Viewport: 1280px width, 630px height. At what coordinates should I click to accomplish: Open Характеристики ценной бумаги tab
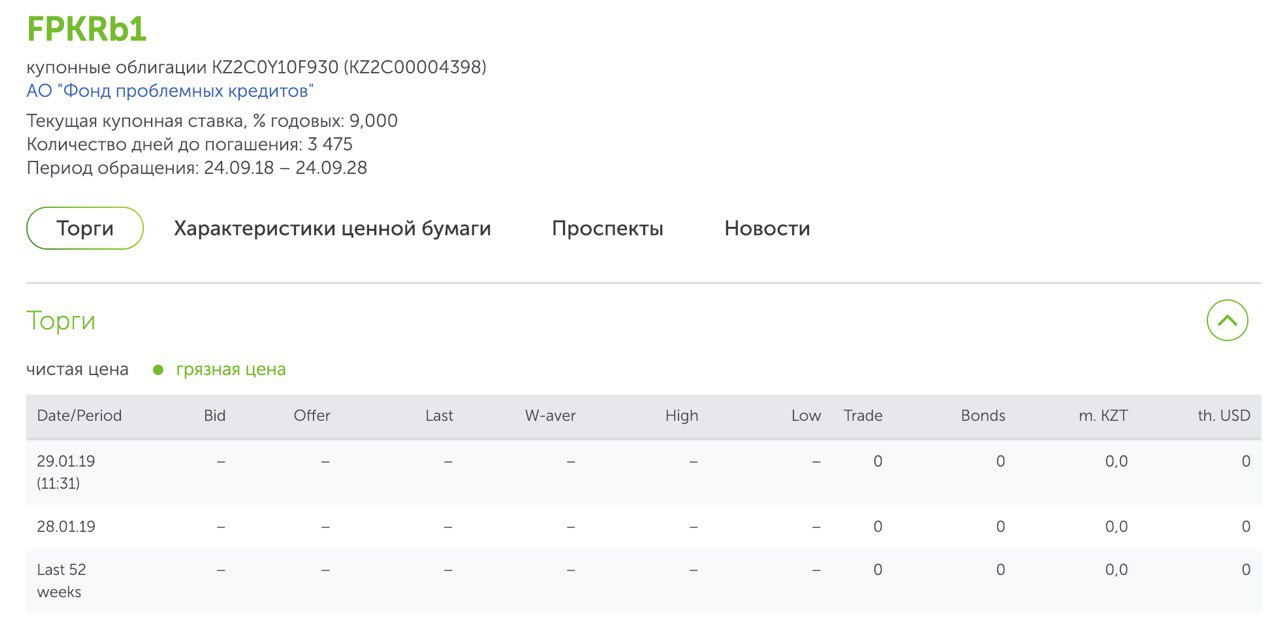[x=332, y=228]
